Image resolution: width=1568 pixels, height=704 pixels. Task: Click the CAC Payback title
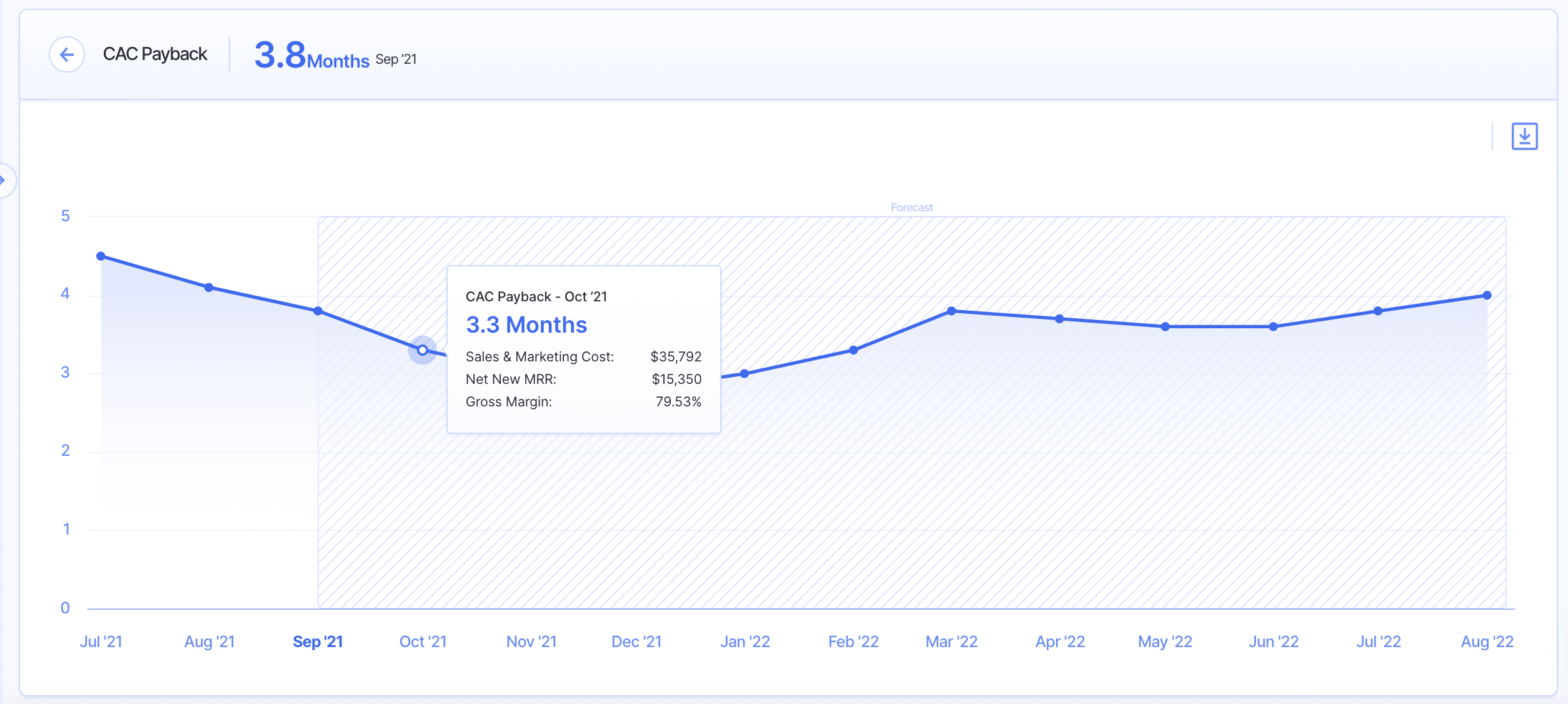point(155,54)
